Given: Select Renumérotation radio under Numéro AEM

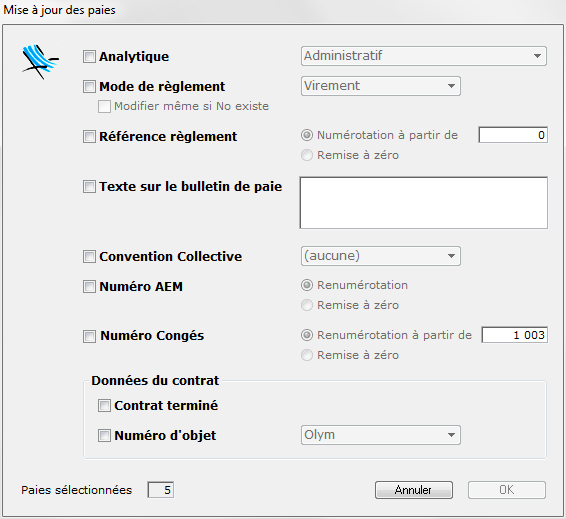Looking at the screenshot, I should [x=307, y=285].
